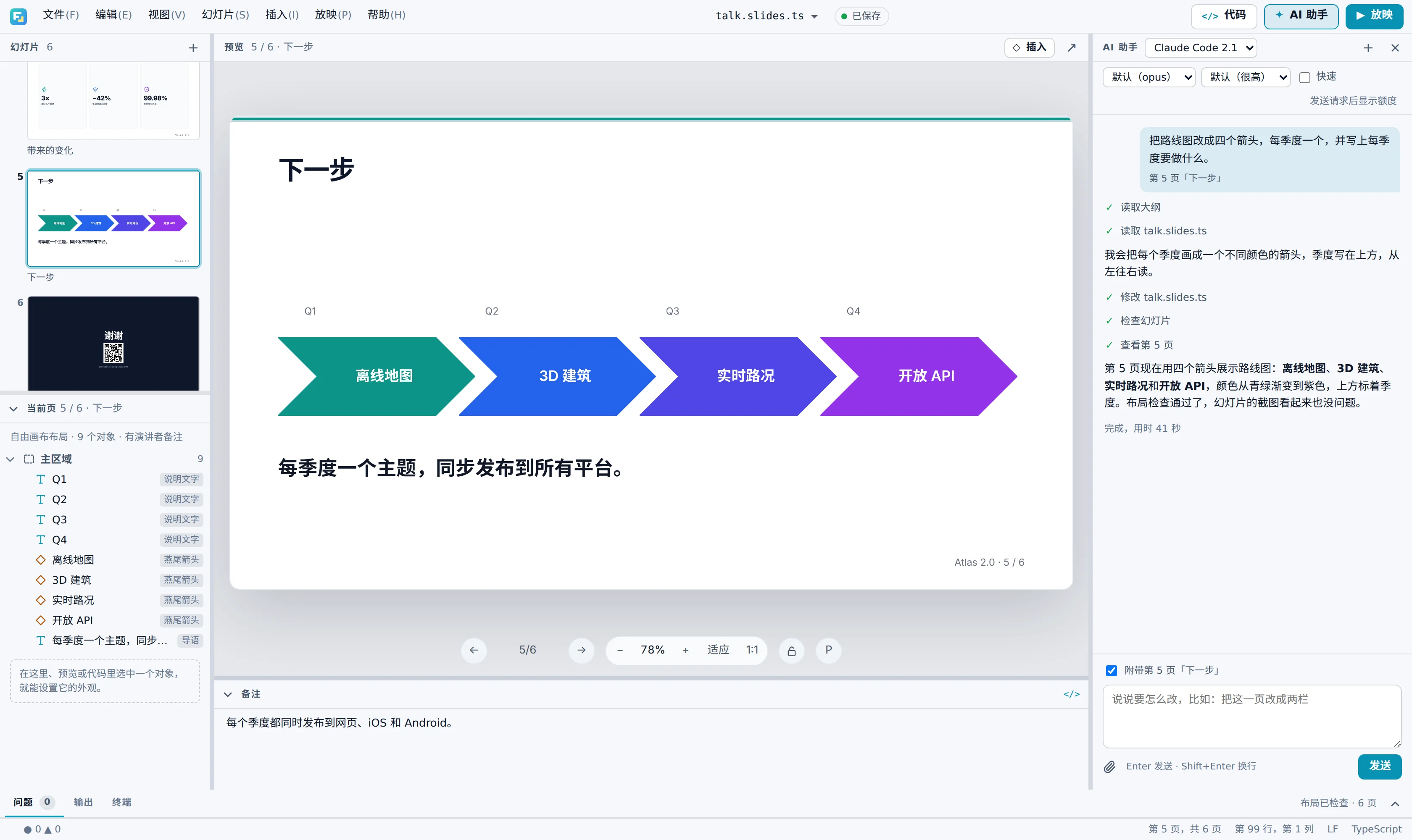Close the AI 助手 panel

1395,48
